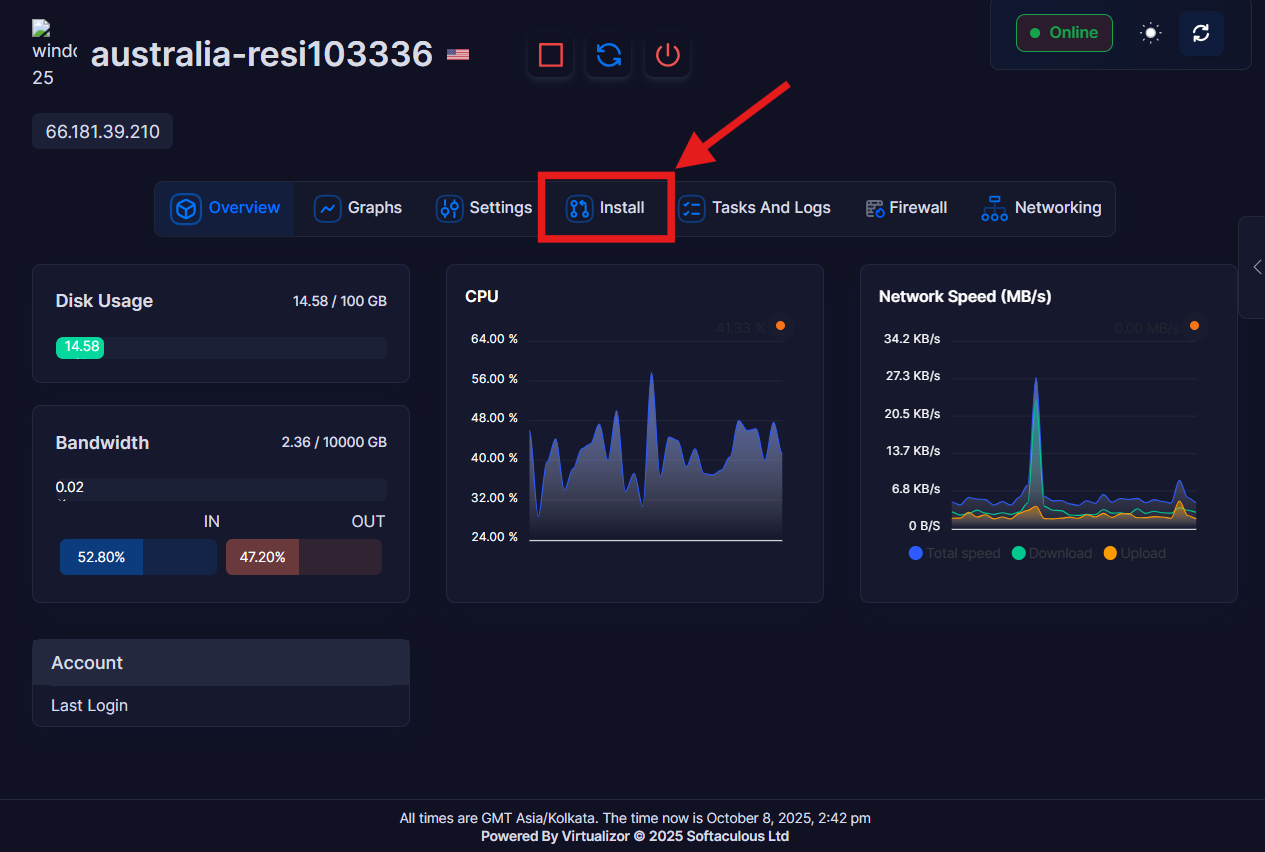The image size is (1265, 852).
Task: Open the Settings tab
Action: [484, 208]
